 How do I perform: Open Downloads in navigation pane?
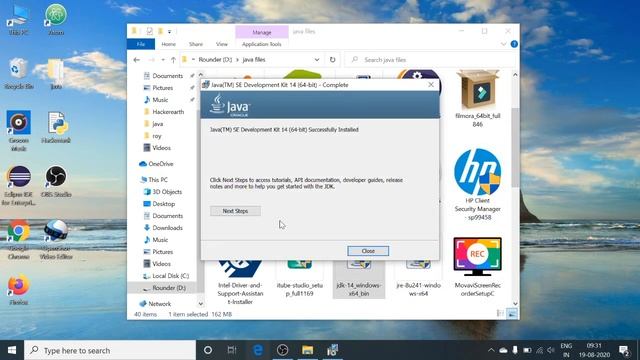point(163,228)
